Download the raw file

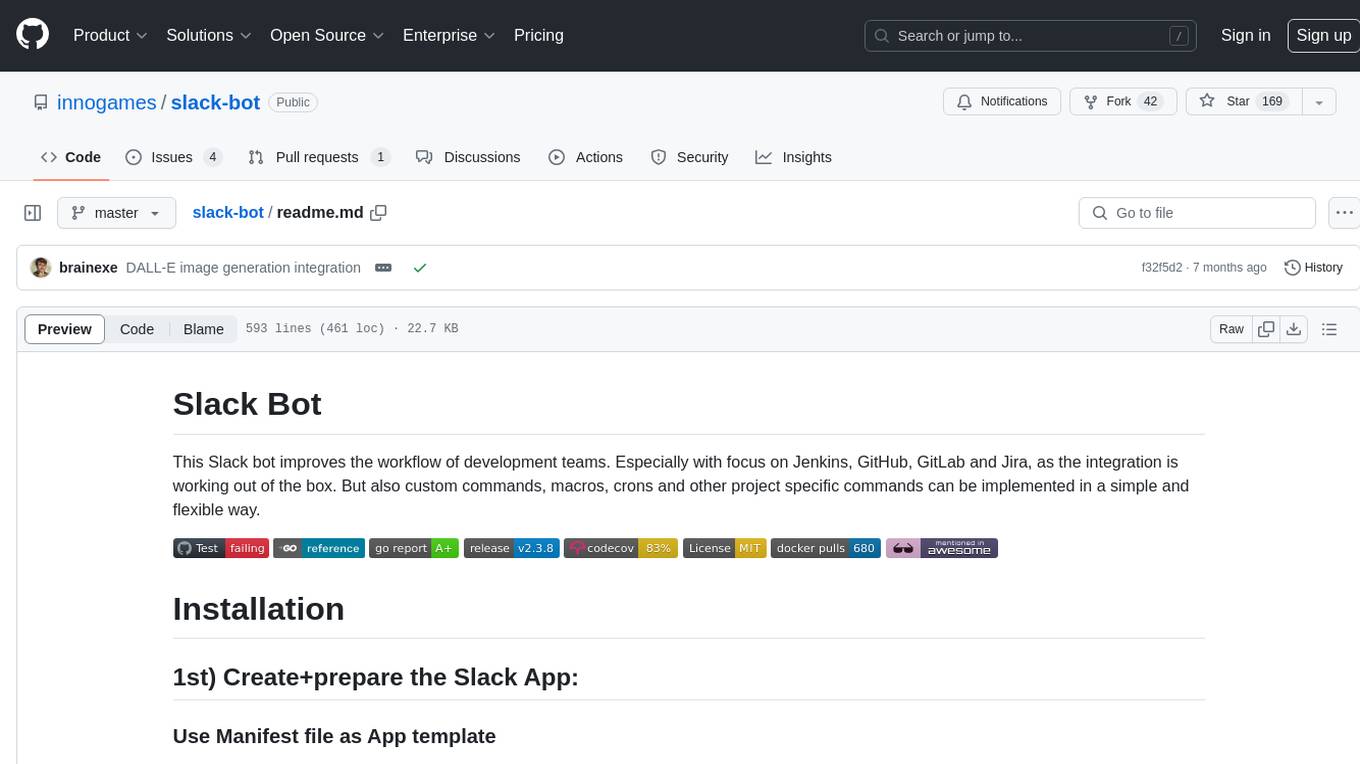pos(1293,329)
